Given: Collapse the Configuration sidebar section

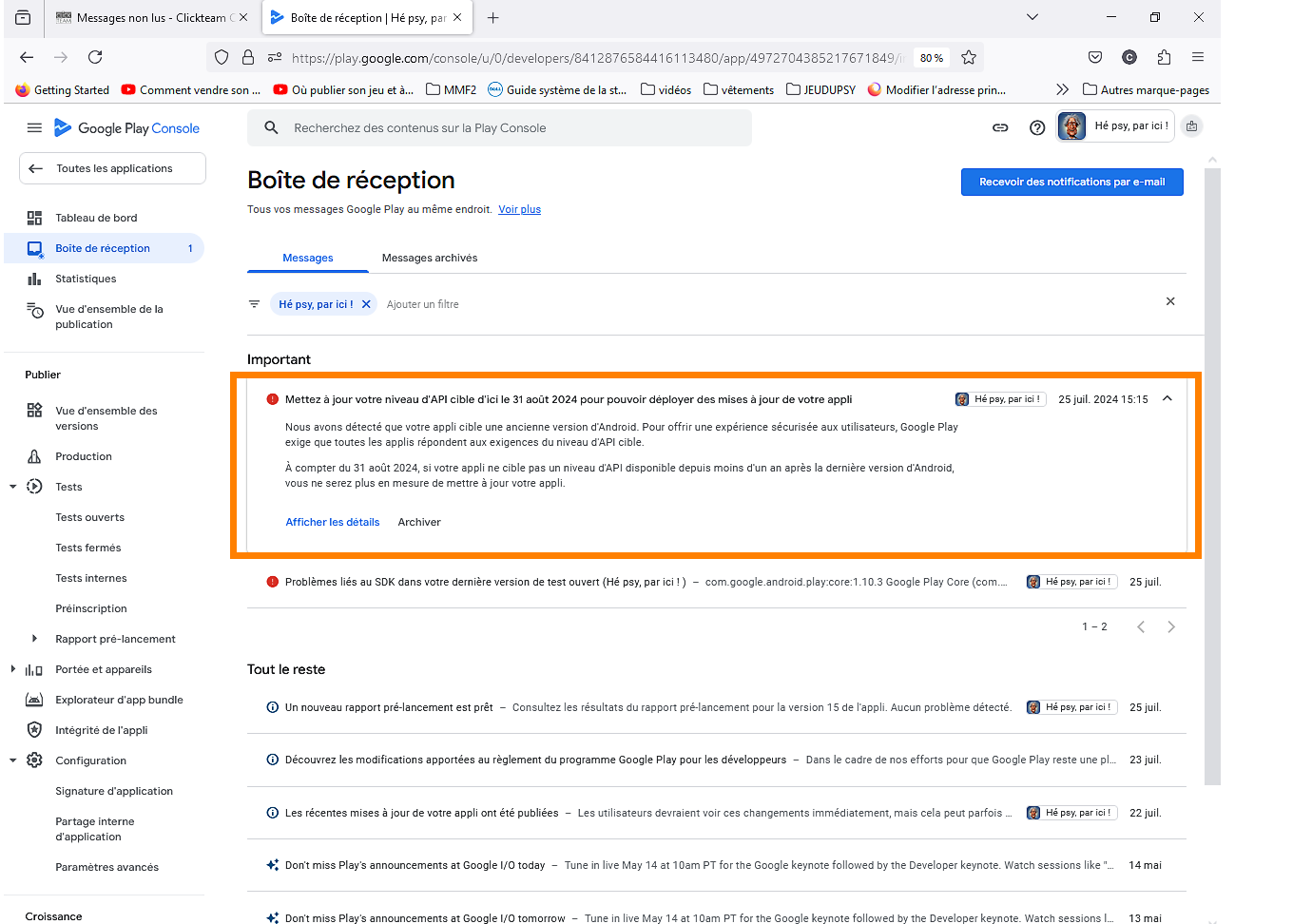Looking at the screenshot, I should click(x=13, y=760).
